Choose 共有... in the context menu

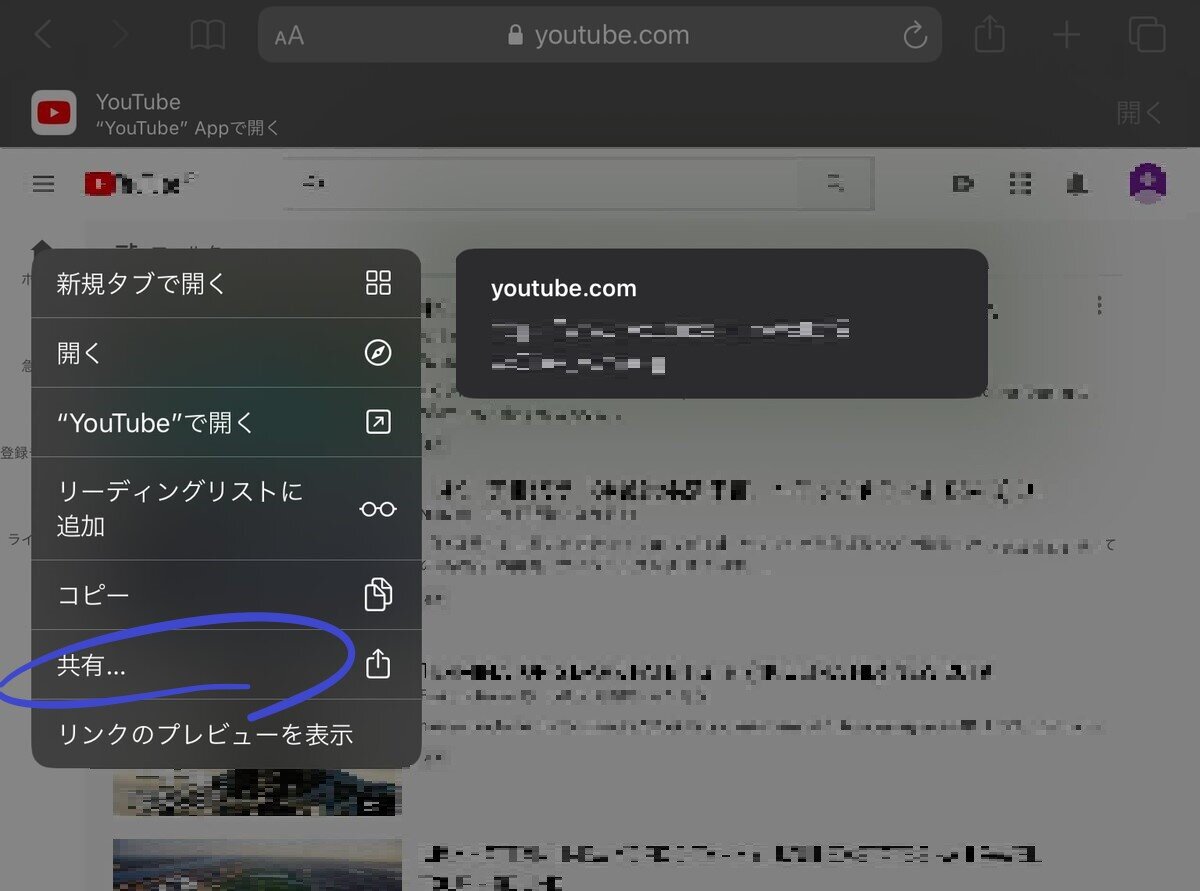pyautogui.click(x=226, y=665)
